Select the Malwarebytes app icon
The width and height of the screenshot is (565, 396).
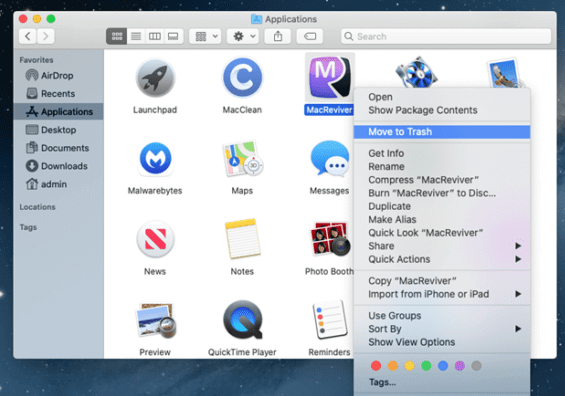click(x=155, y=159)
